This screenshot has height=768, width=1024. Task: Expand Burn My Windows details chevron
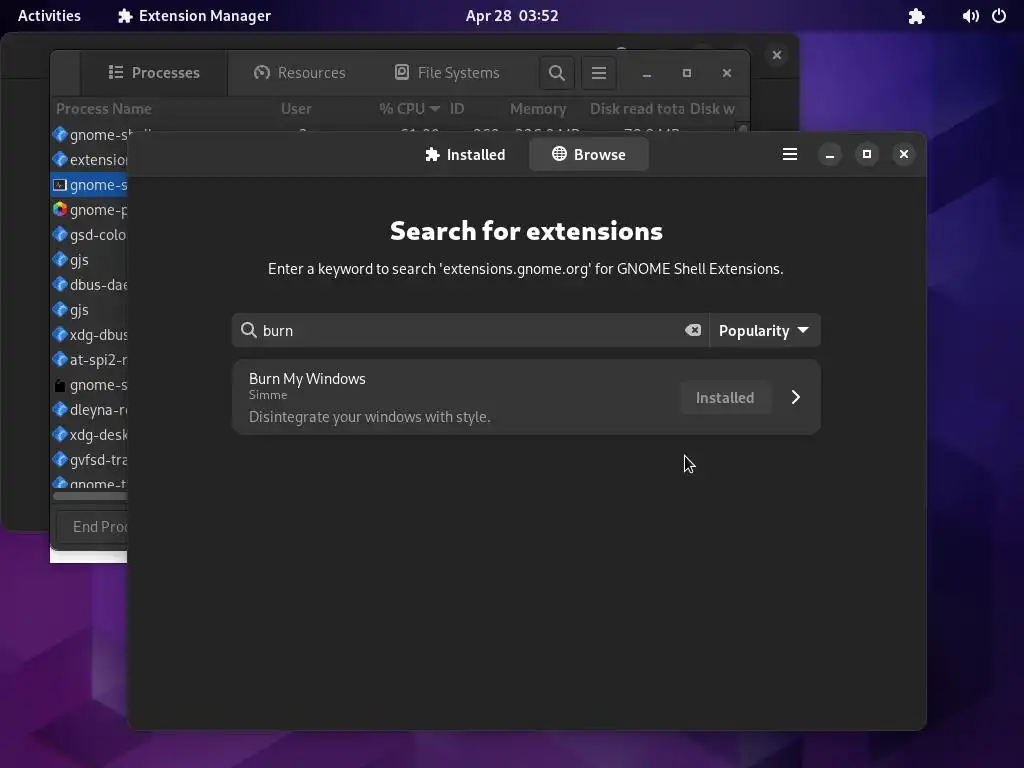(795, 397)
